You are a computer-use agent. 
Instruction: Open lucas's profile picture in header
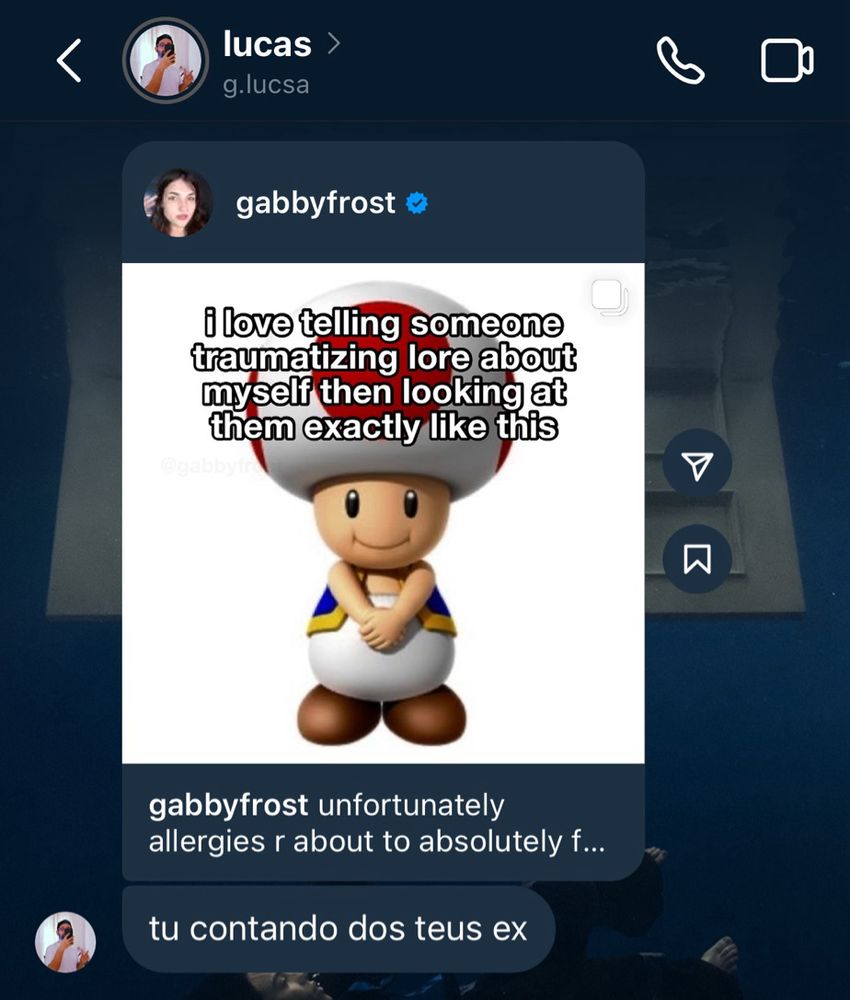point(165,61)
